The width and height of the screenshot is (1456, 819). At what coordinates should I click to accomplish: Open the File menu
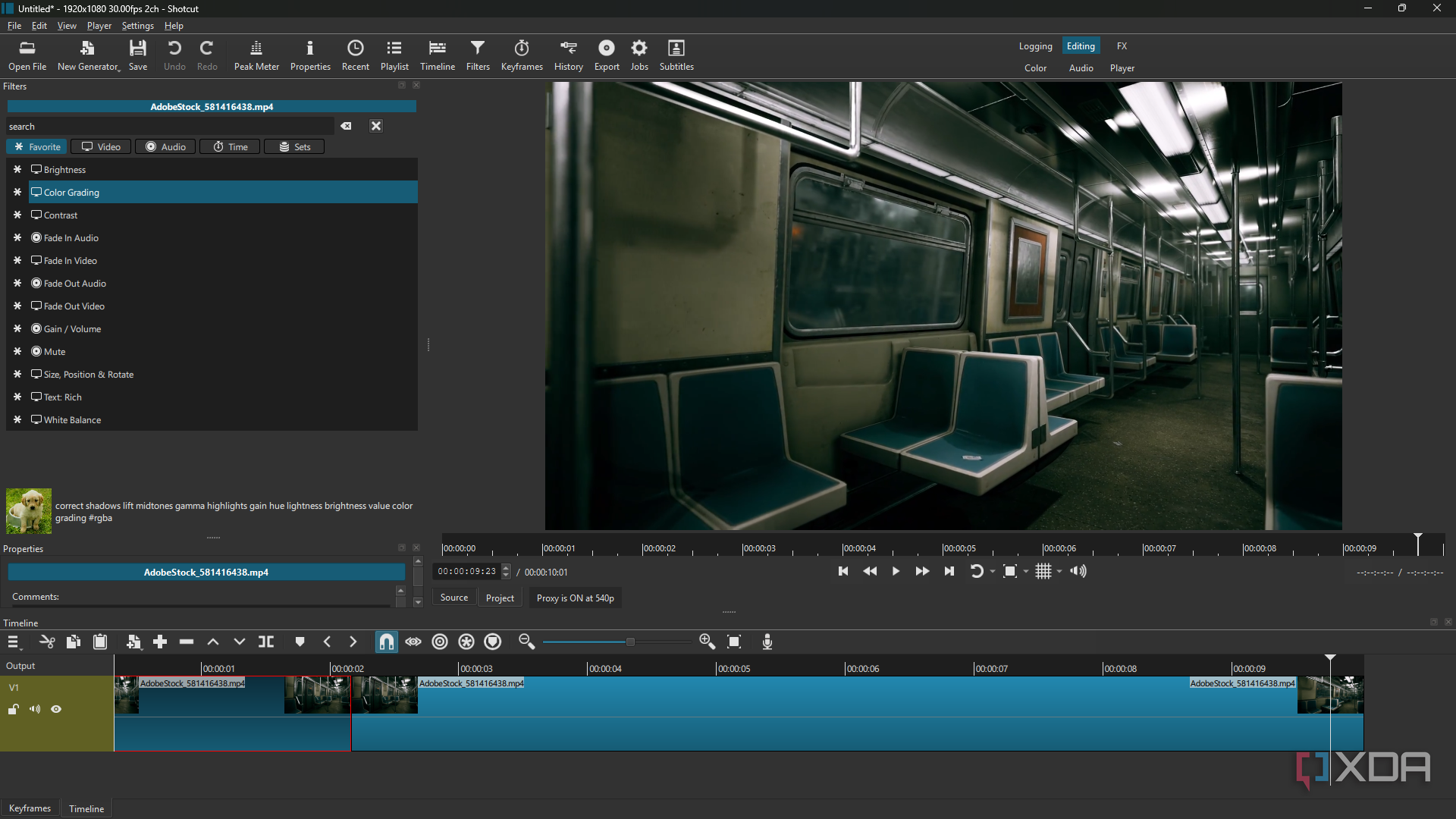click(x=14, y=25)
